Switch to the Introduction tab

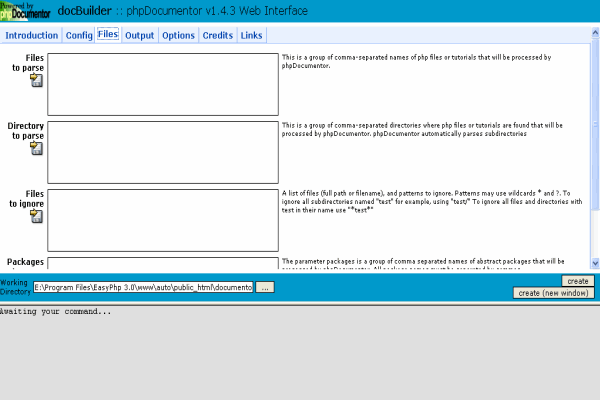click(x=32, y=35)
